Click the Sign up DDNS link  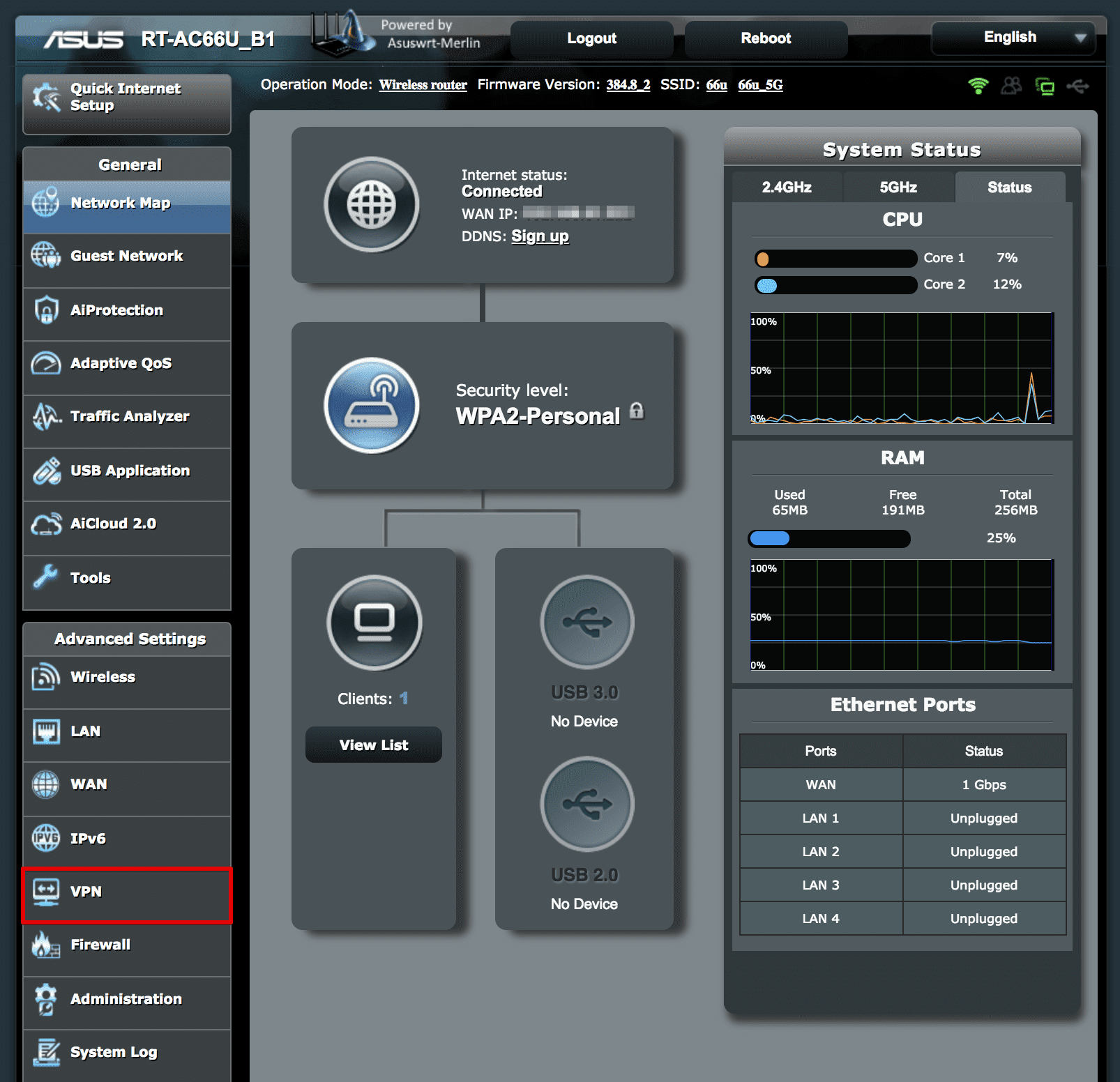[x=540, y=236]
